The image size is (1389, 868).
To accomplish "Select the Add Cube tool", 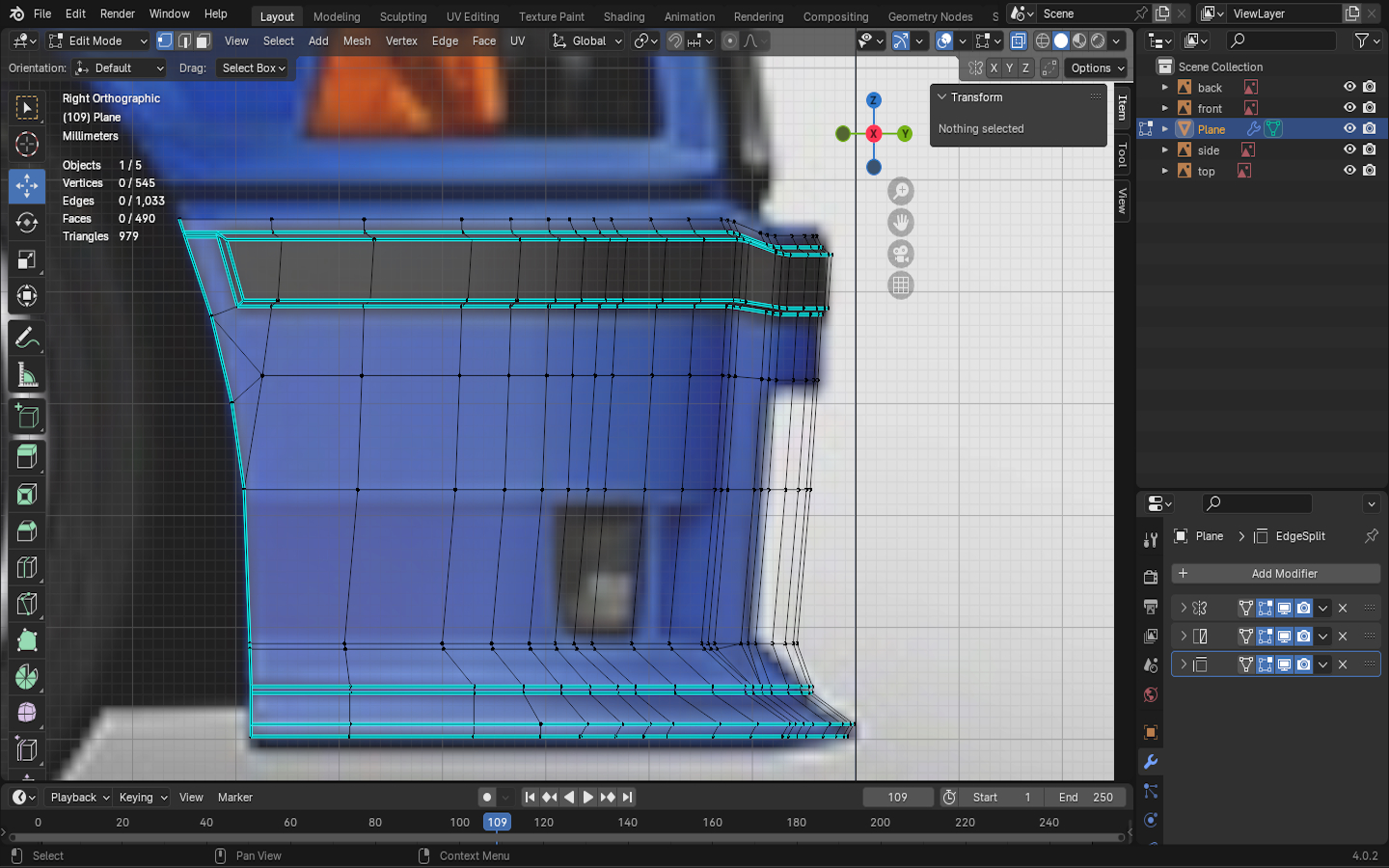I will pyautogui.click(x=27, y=417).
